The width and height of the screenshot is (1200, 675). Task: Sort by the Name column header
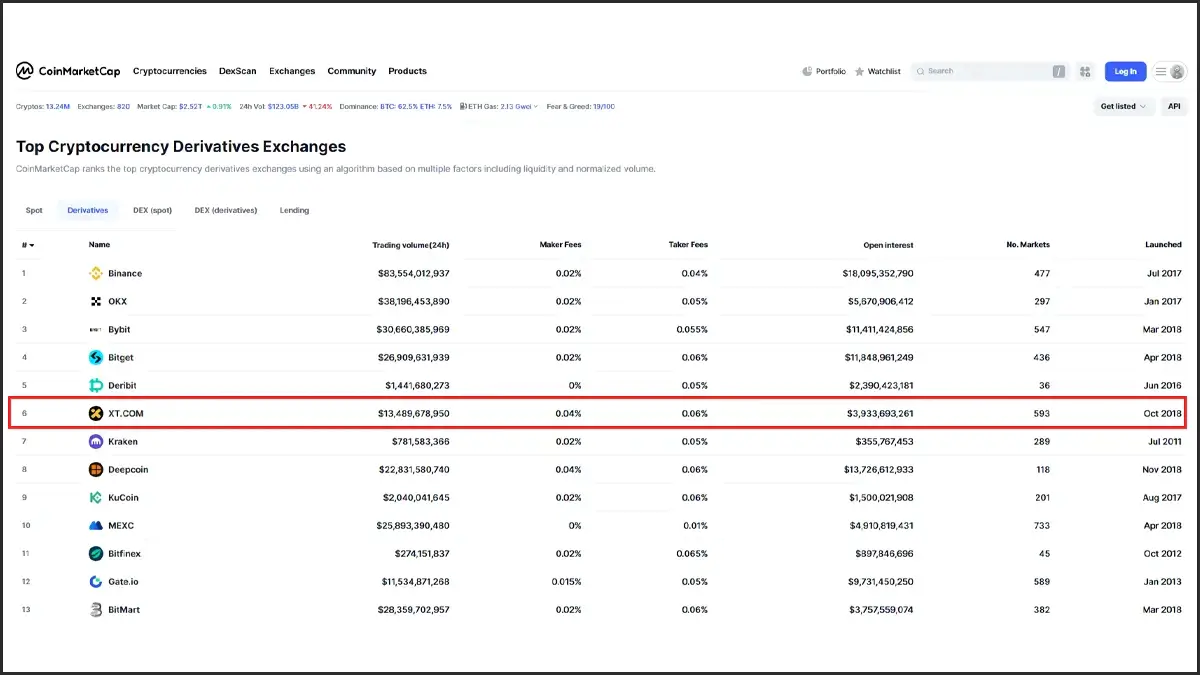pyautogui.click(x=99, y=245)
